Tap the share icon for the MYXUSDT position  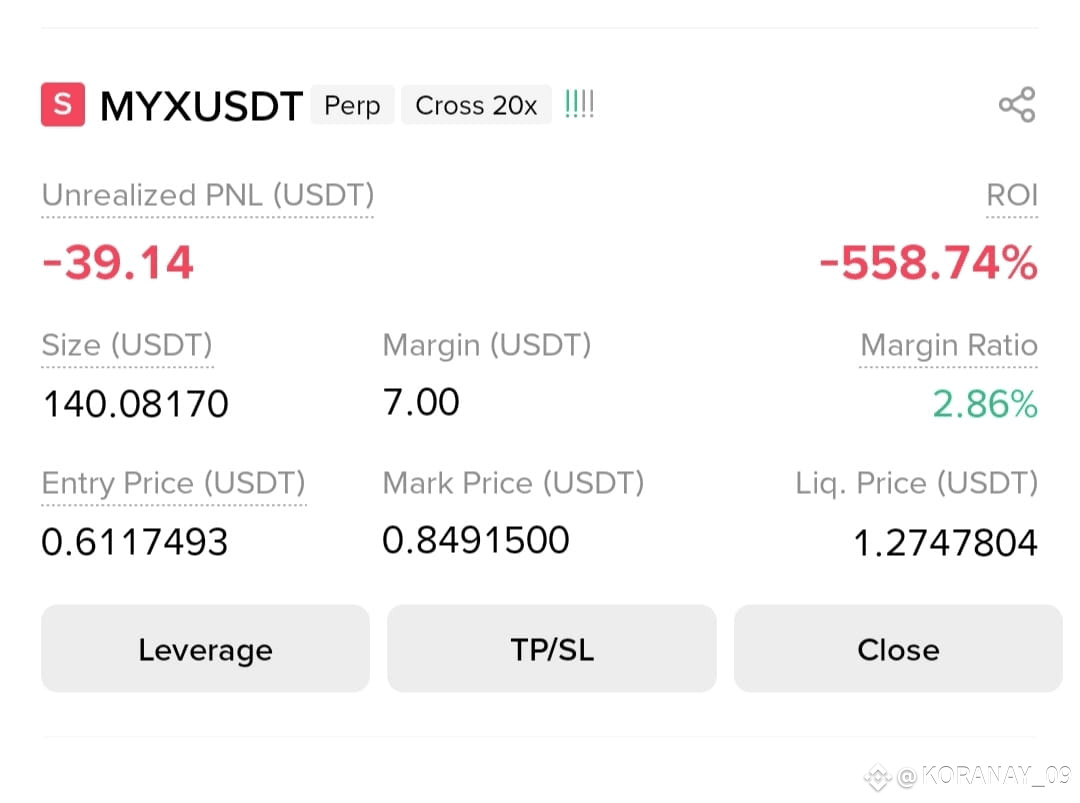pos(1017,105)
